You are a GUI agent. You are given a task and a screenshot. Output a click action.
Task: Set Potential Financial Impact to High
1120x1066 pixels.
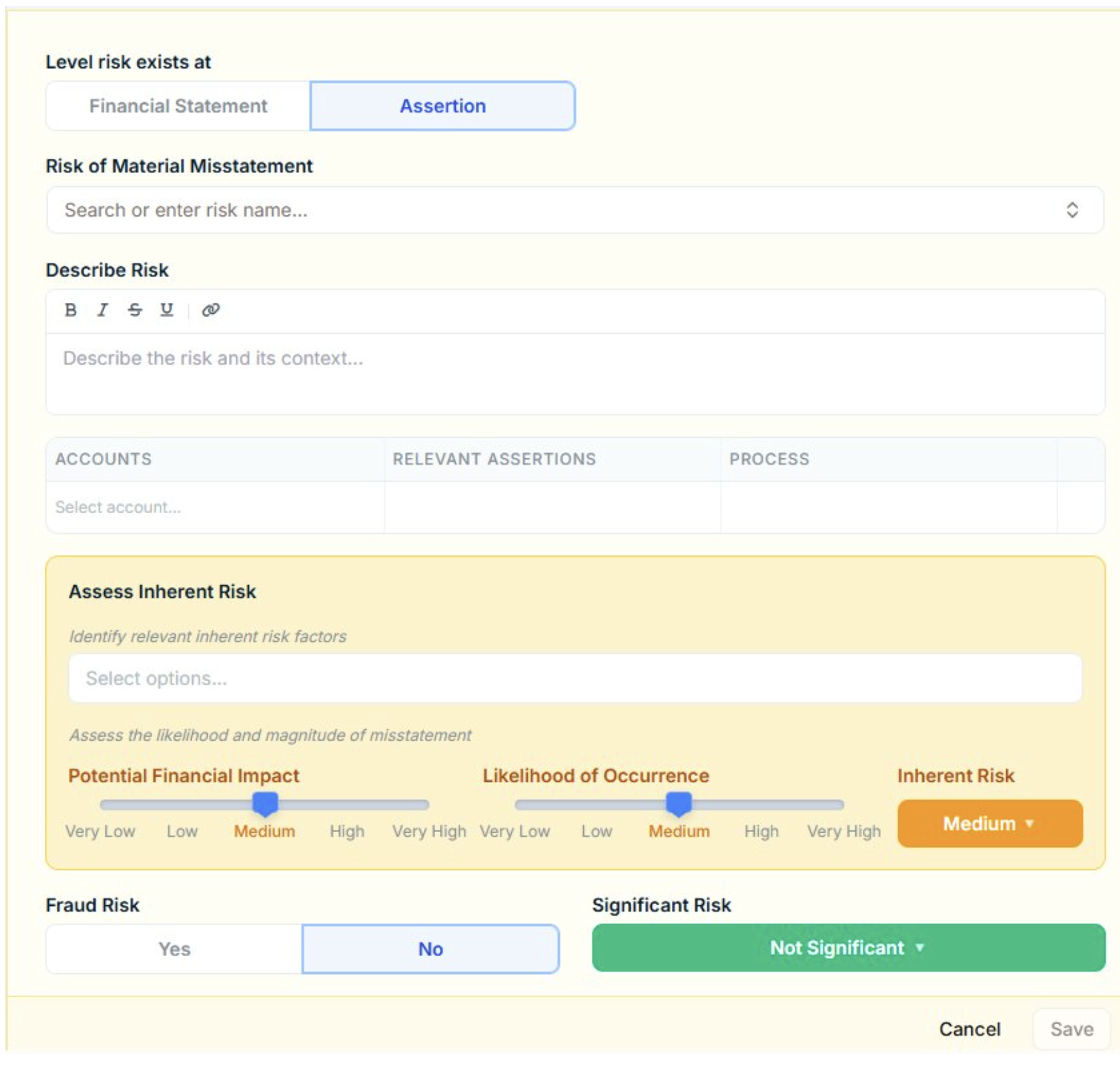347,831
